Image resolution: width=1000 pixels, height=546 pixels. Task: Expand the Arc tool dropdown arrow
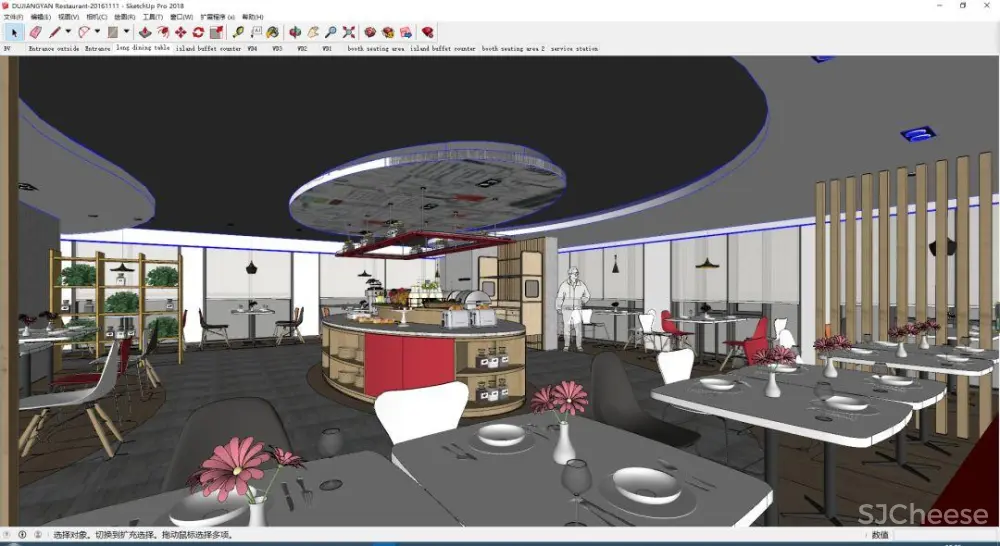[x=97, y=32]
